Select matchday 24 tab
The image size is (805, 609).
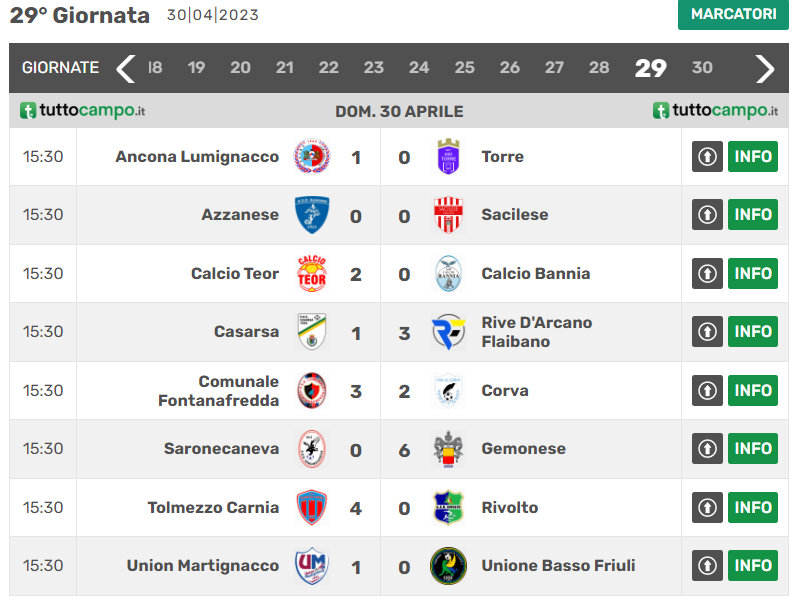tap(419, 68)
